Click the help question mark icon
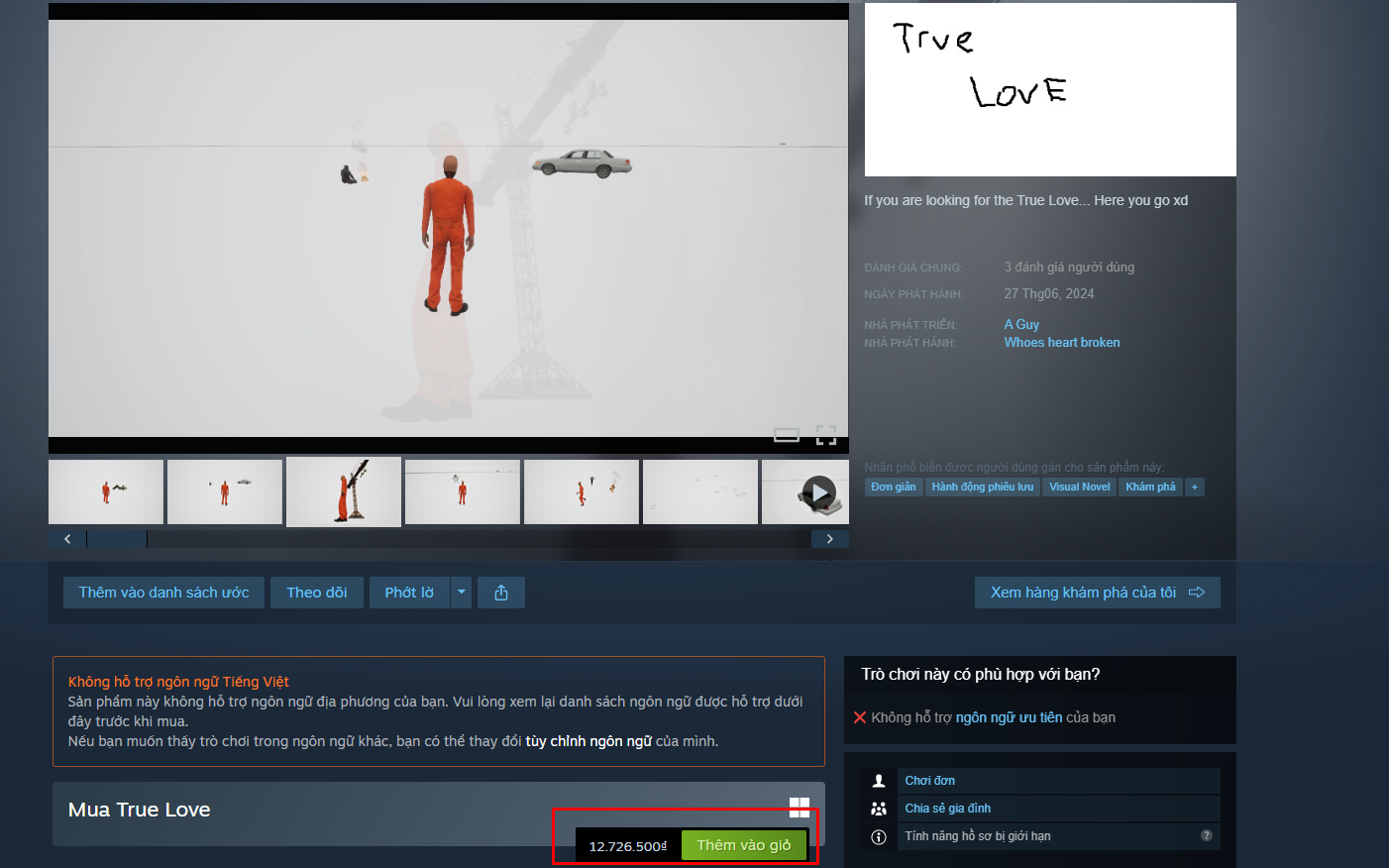 coord(1206,835)
